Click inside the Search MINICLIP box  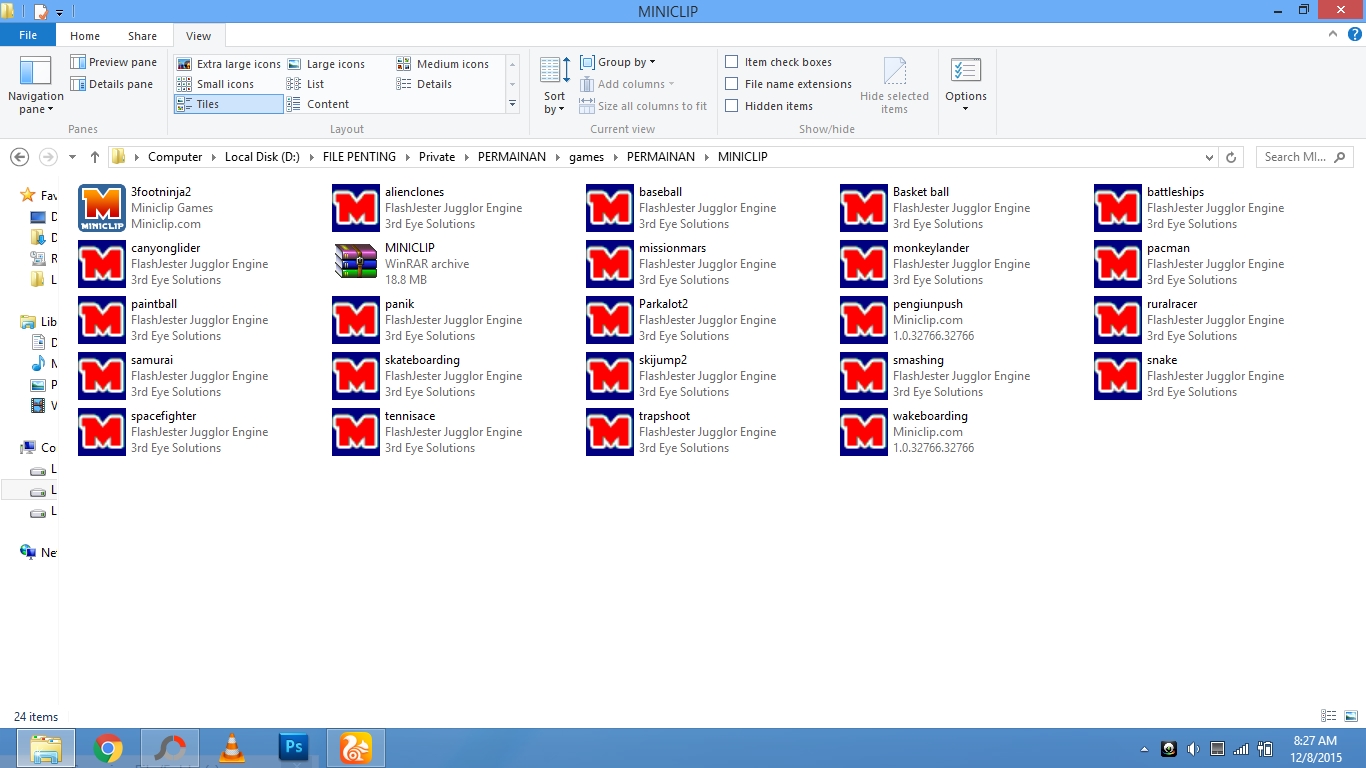[1295, 157]
